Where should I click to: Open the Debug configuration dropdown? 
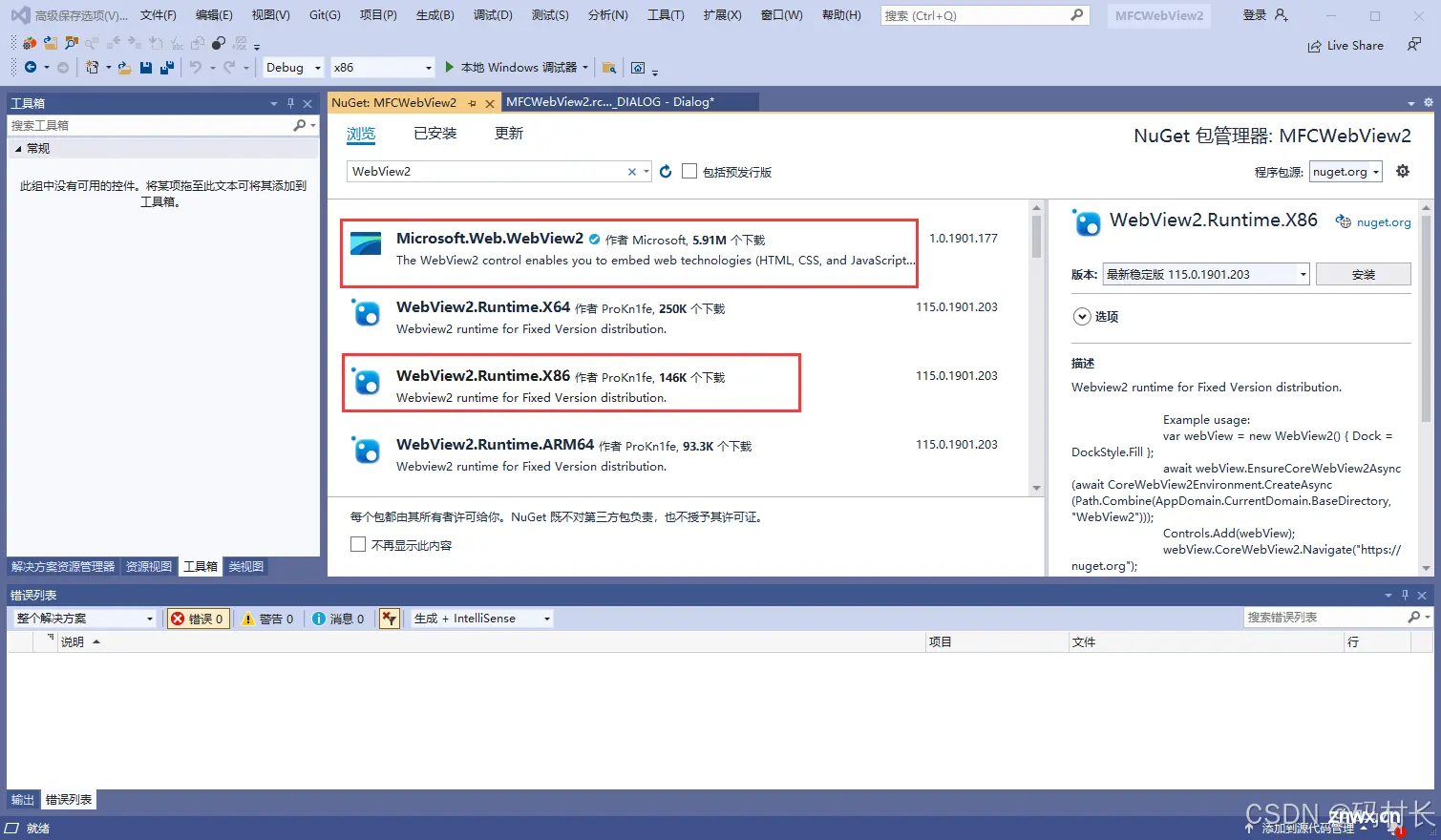pyautogui.click(x=293, y=67)
